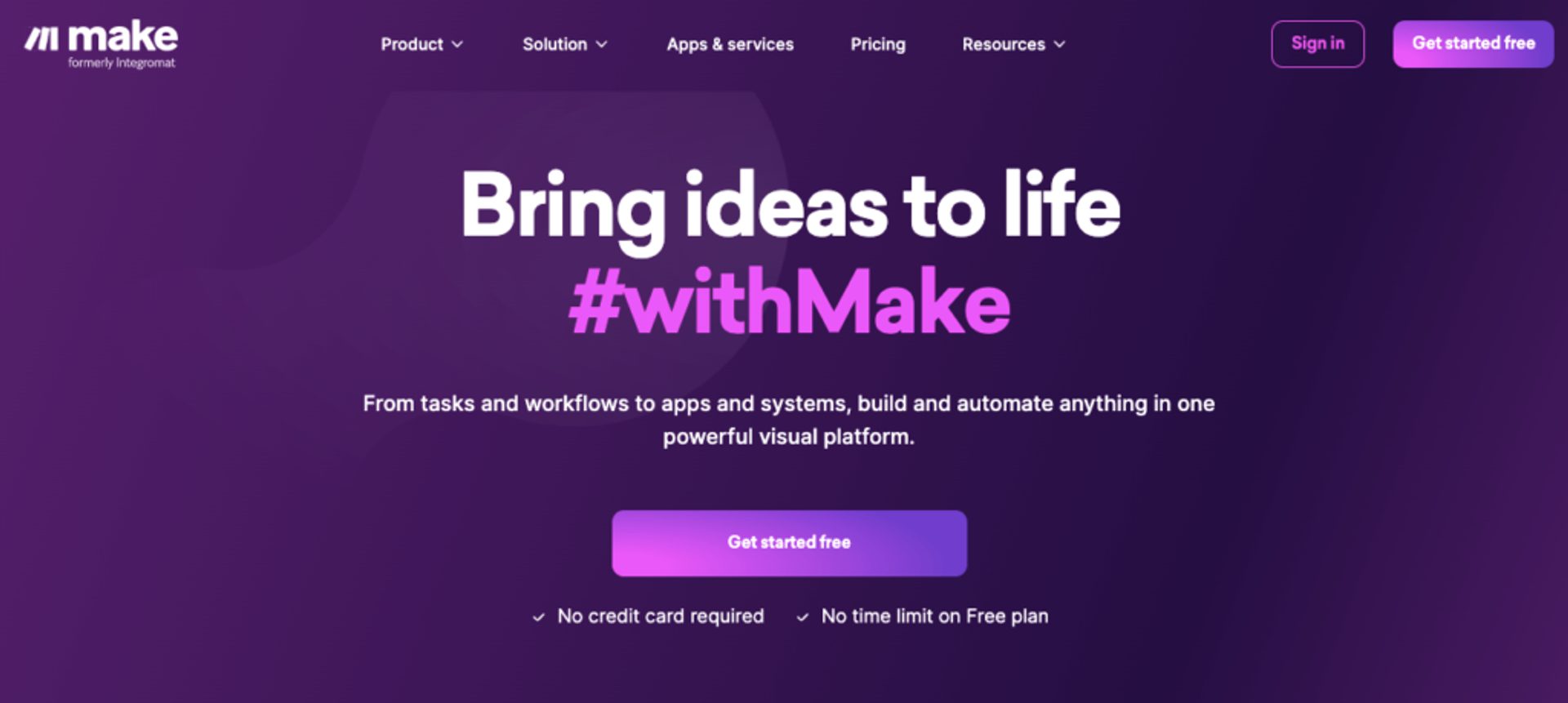This screenshot has width=1568, height=703.
Task: Click the subheading about tasks and workflows
Action: tap(789, 420)
